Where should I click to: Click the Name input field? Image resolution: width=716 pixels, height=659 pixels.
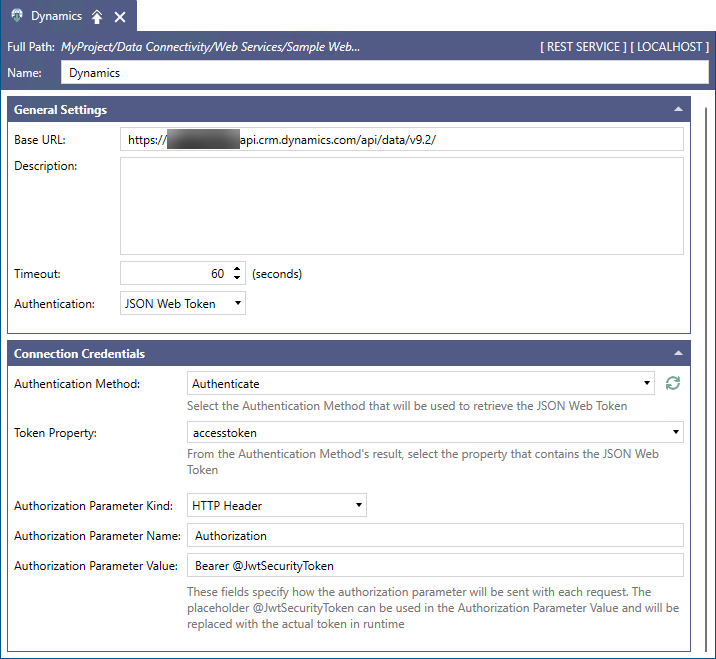pos(384,73)
